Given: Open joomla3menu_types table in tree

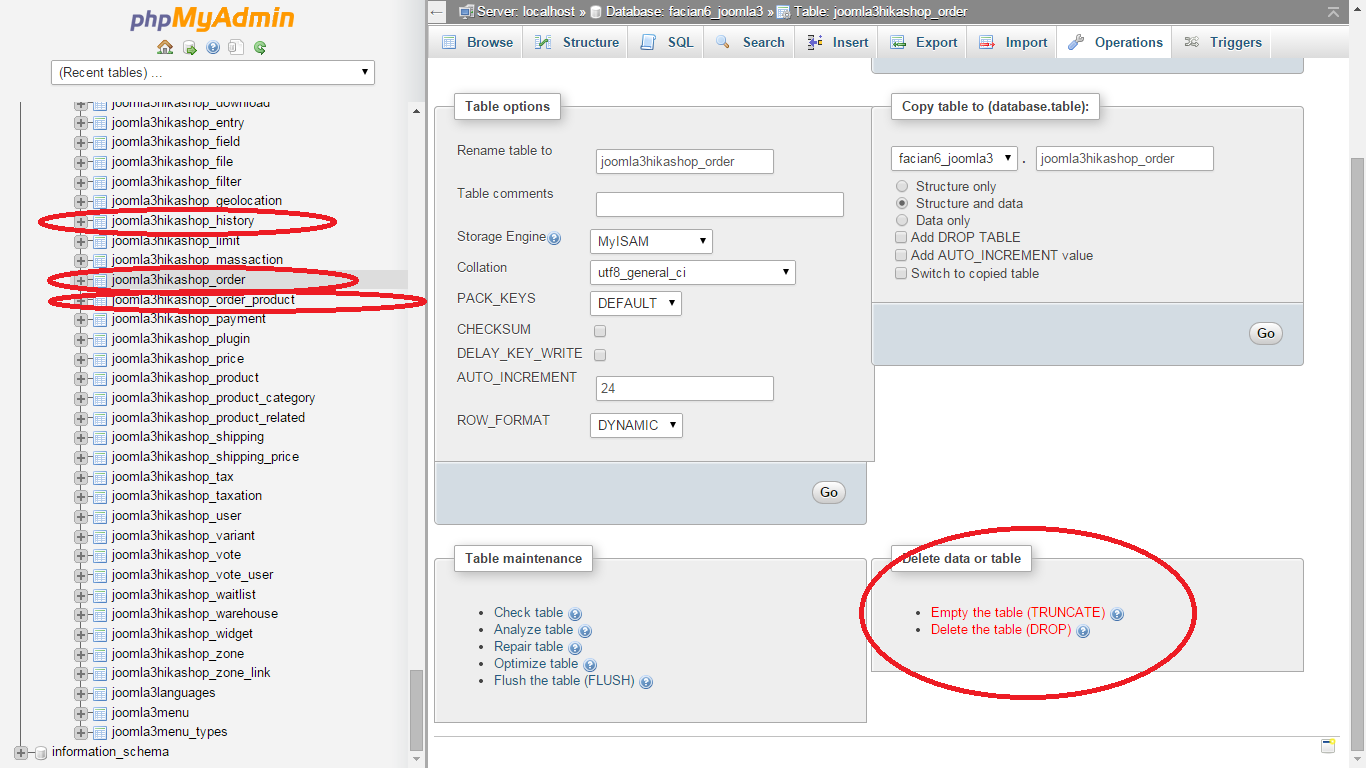Looking at the screenshot, I should coord(170,732).
